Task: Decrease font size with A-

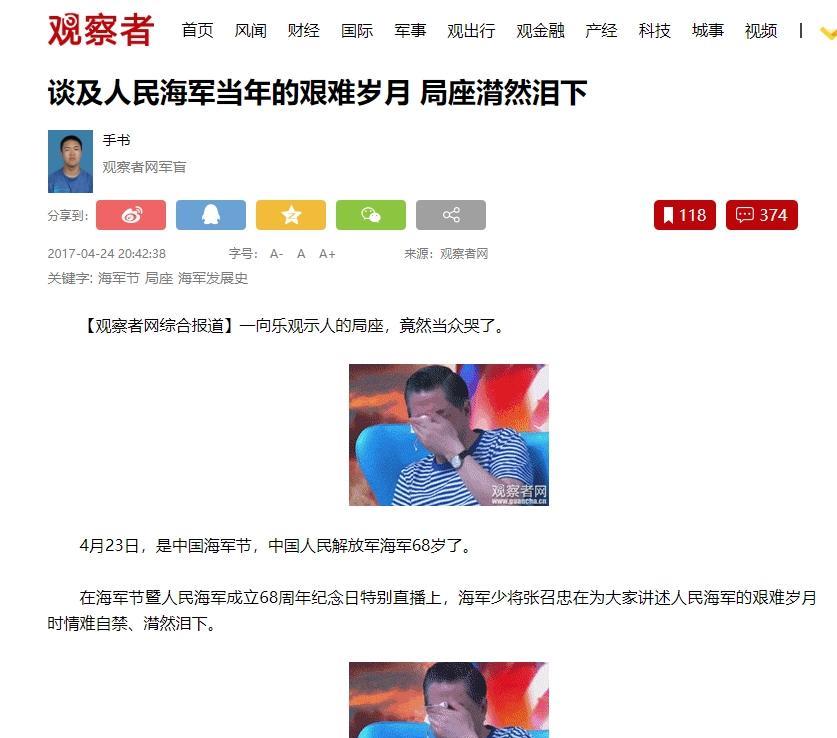Action: tap(276, 254)
